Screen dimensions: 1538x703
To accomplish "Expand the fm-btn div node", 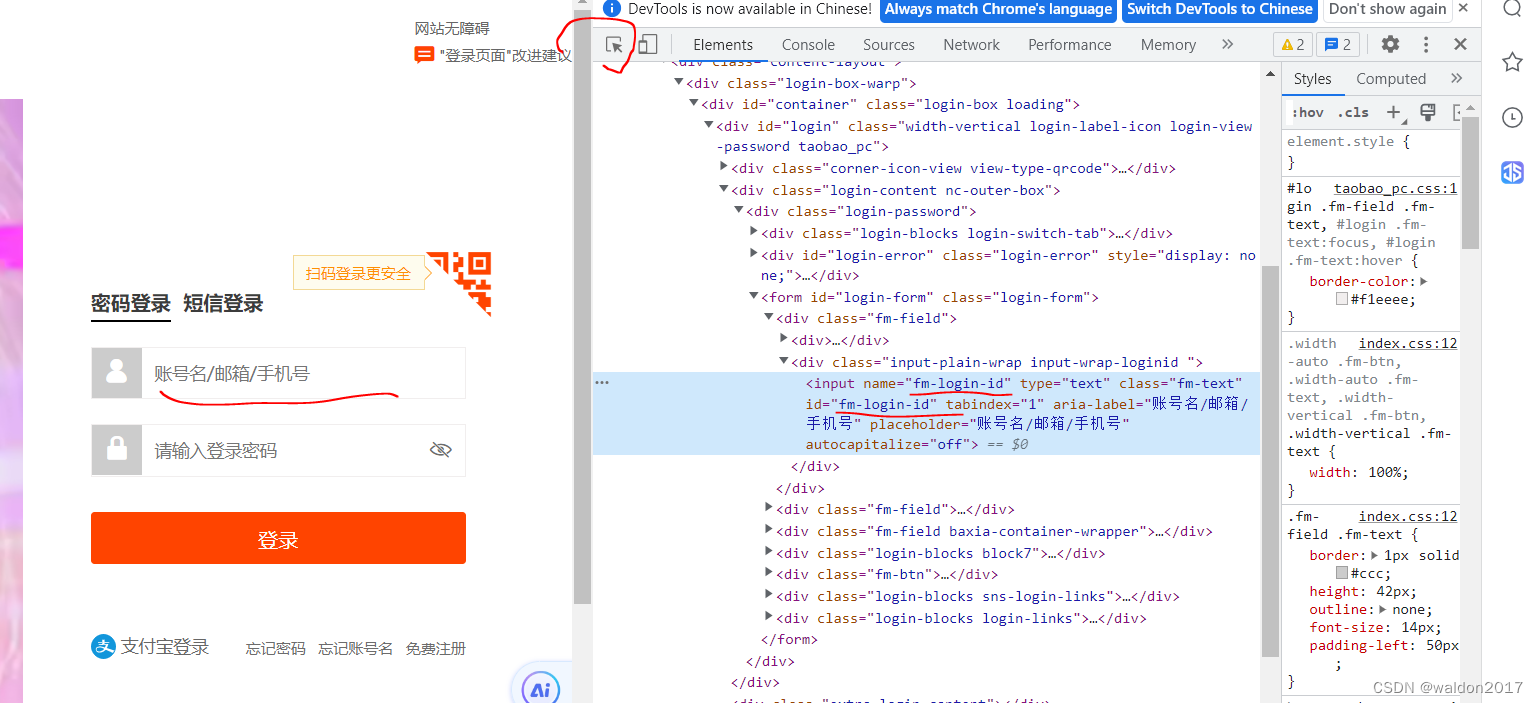I will click(769, 574).
